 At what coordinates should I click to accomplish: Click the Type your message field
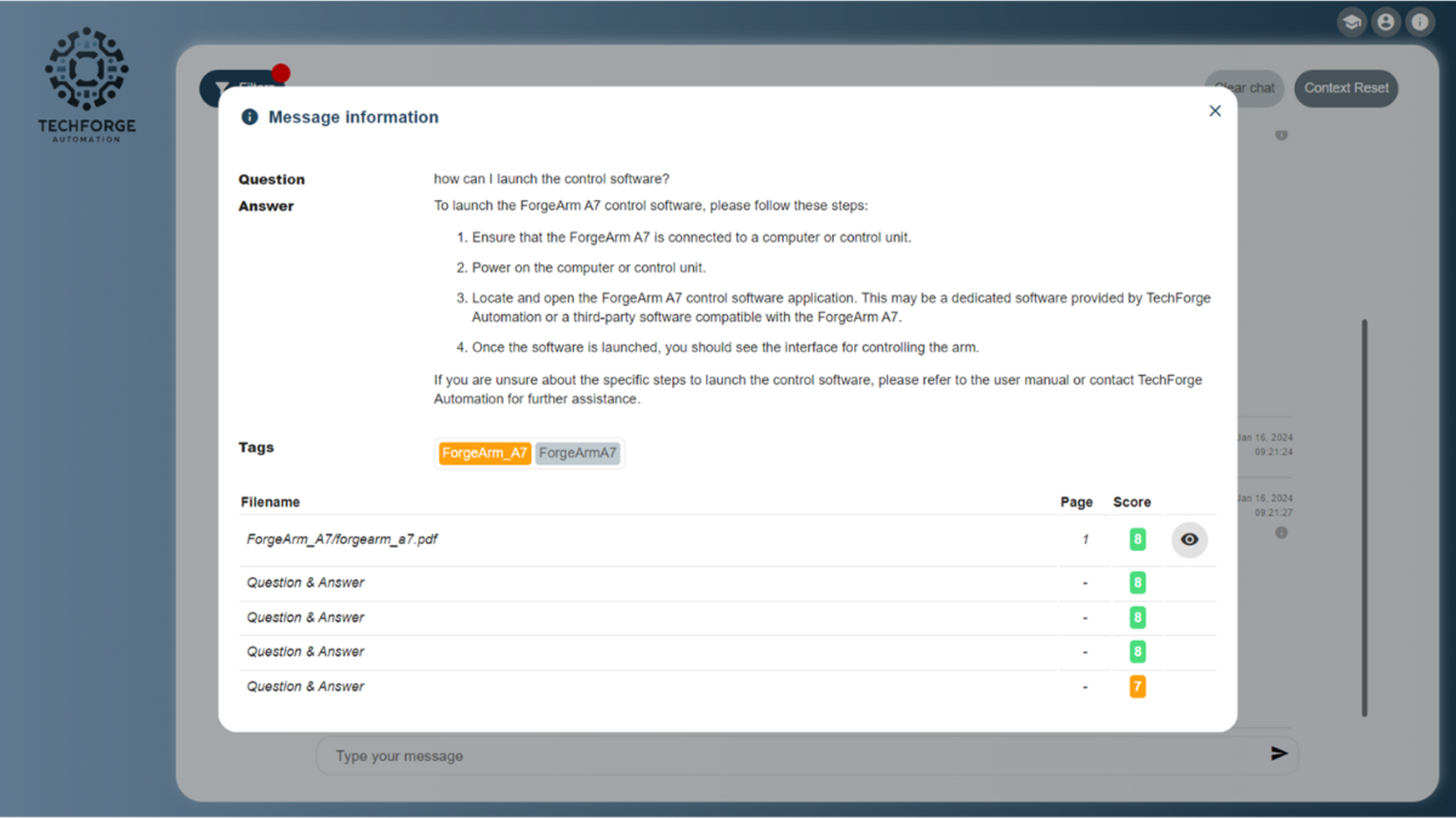pos(782,755)
